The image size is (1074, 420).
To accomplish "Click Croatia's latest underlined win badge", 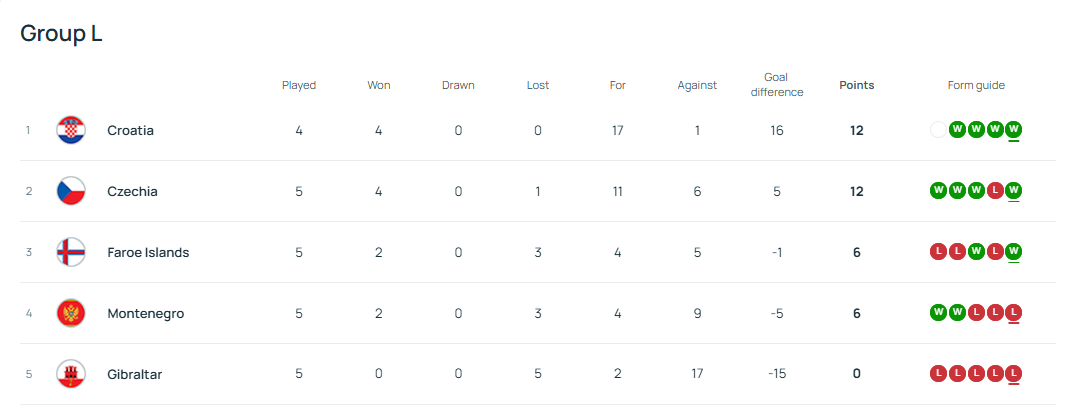I will (1014, 130).
